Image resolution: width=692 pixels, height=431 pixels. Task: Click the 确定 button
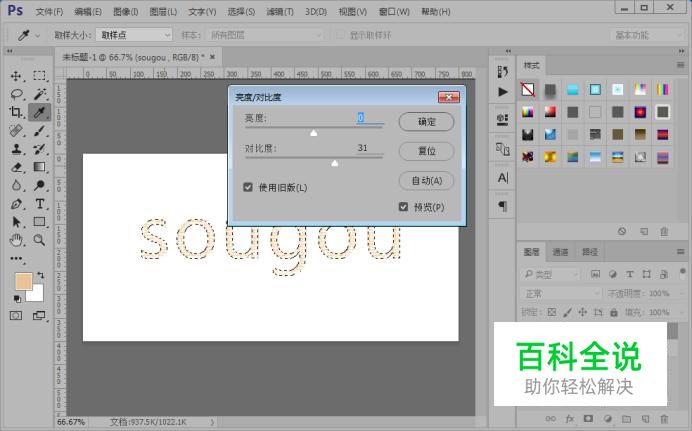(426, 122)
